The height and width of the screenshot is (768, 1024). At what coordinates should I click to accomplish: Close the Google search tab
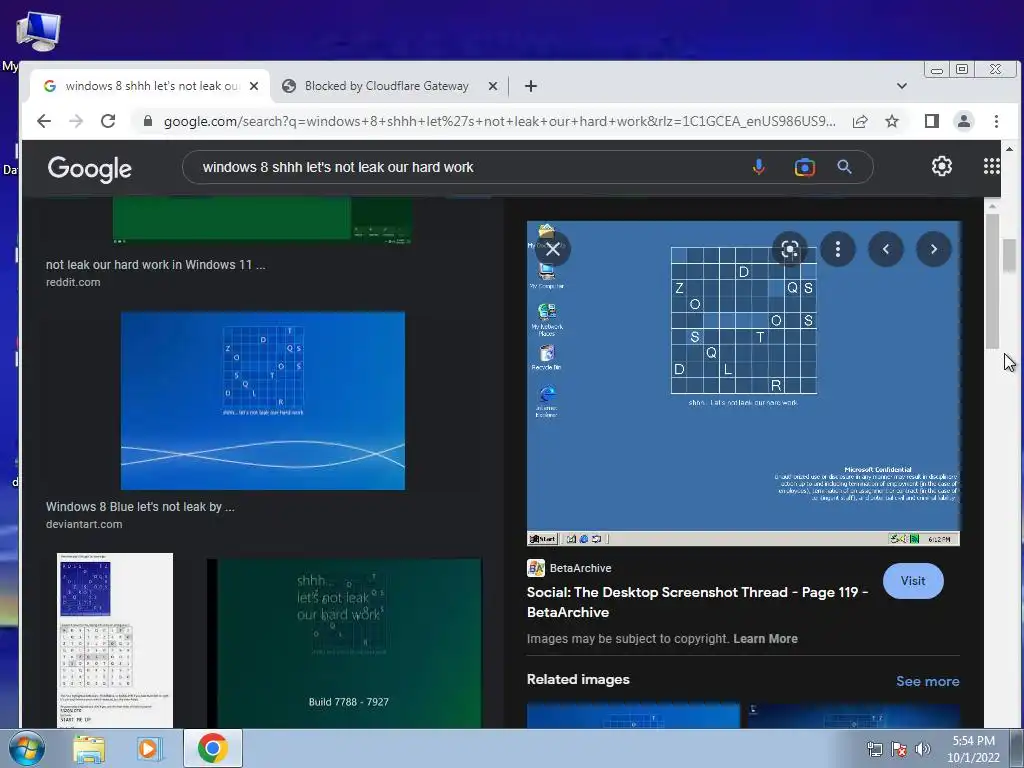click(x=254, y=86)
